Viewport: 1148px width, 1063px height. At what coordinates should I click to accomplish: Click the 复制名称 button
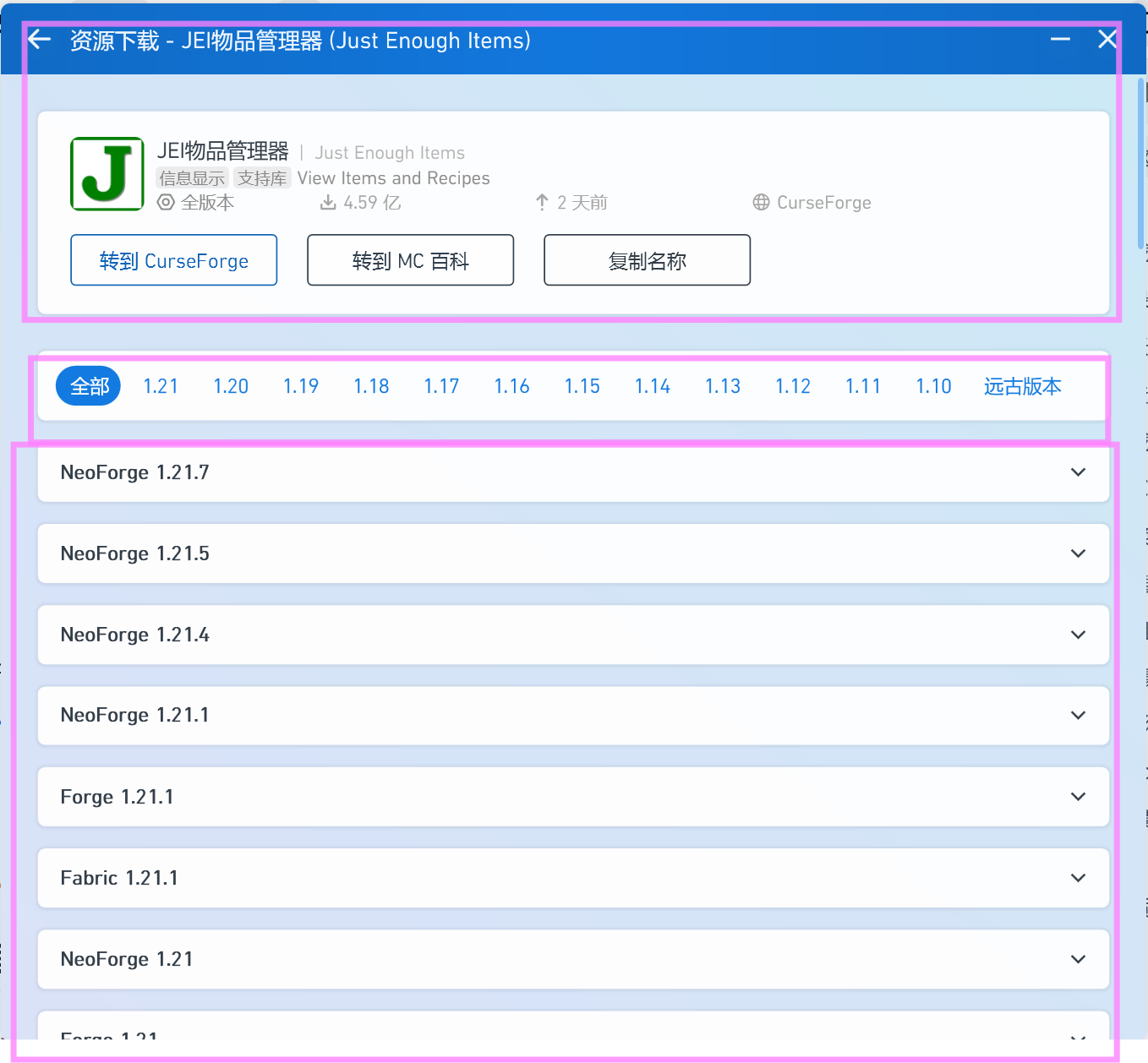click(x=648, y=260)
